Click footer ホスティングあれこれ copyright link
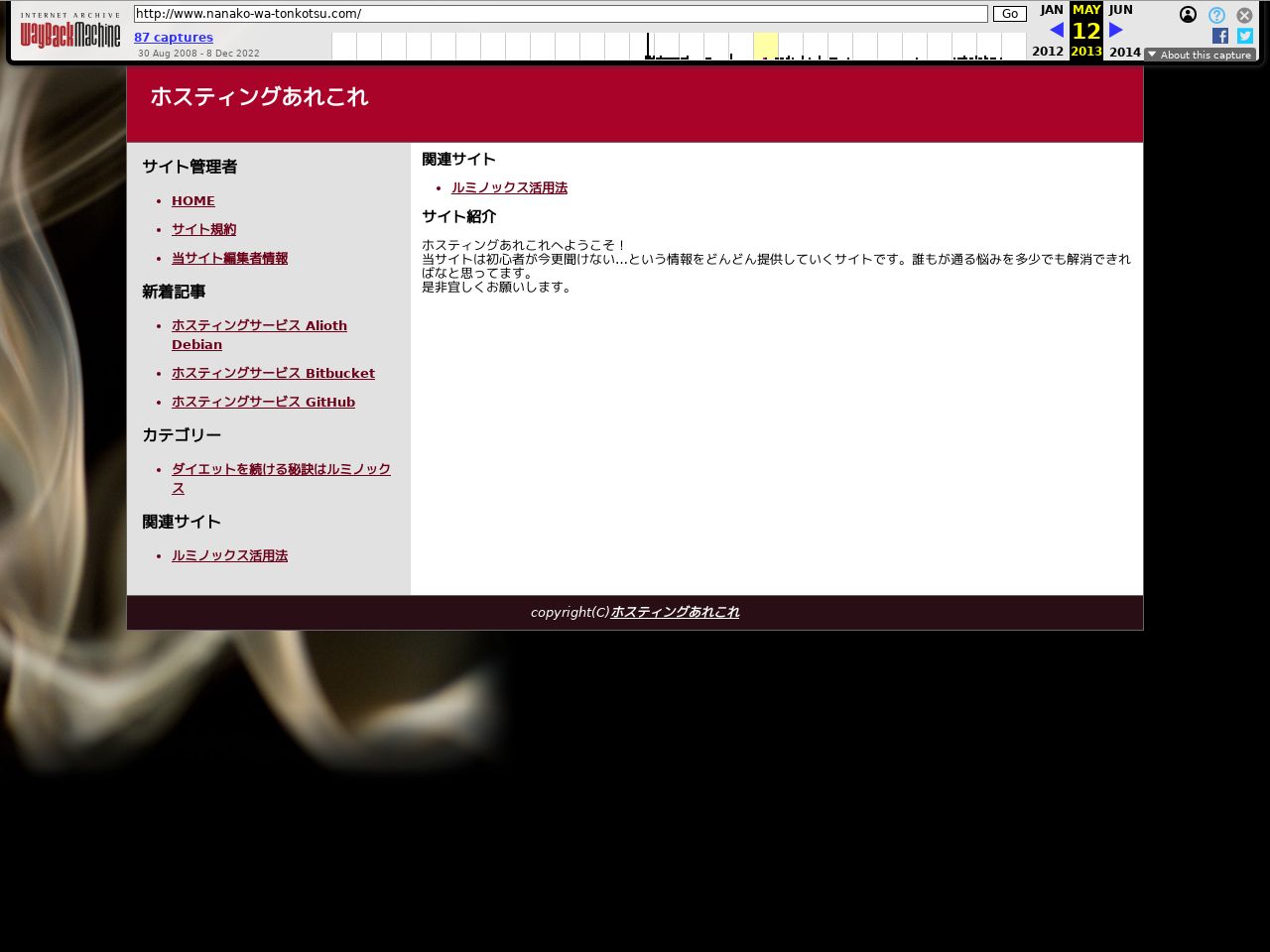The width and height of the screenshot is (1270, 952). tap(675, 612)
